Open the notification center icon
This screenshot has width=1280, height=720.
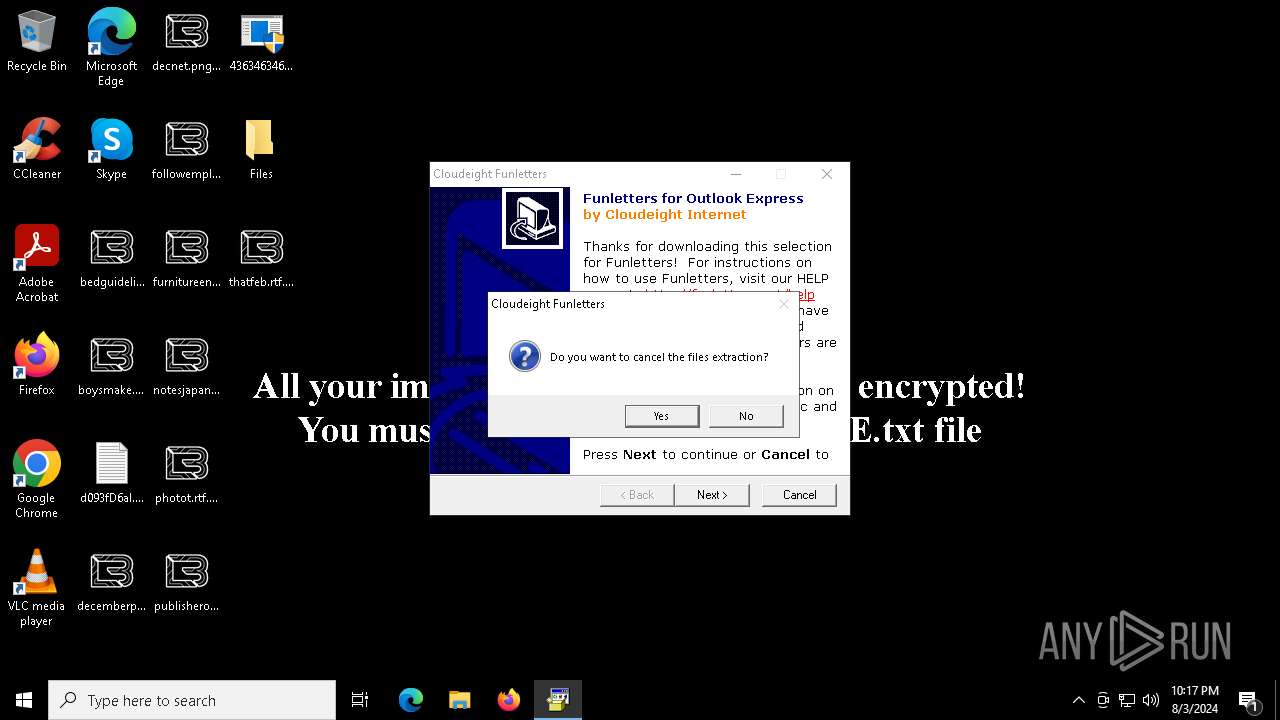click(1248, 700)
